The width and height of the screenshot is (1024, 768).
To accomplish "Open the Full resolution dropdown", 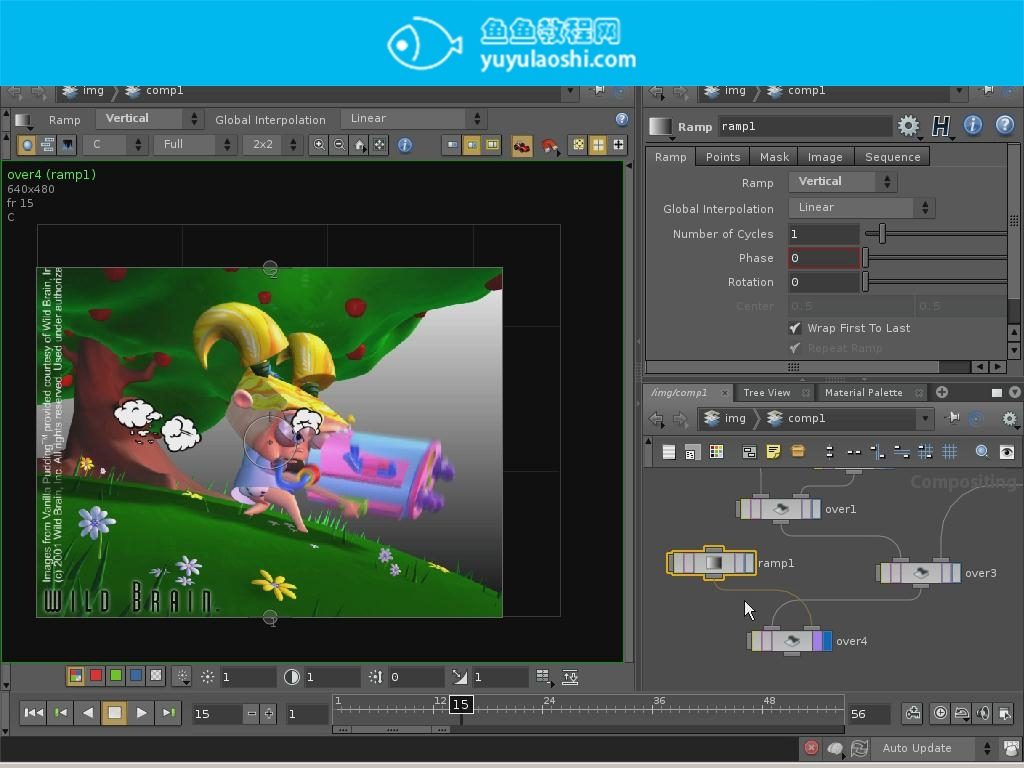I will 194,144.
